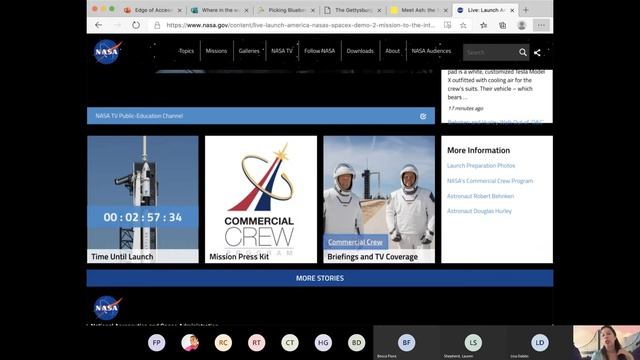Open the Astronaut Douglas Hurley link
This screenshot has width=640, height=360.
(x=479, y=211)
